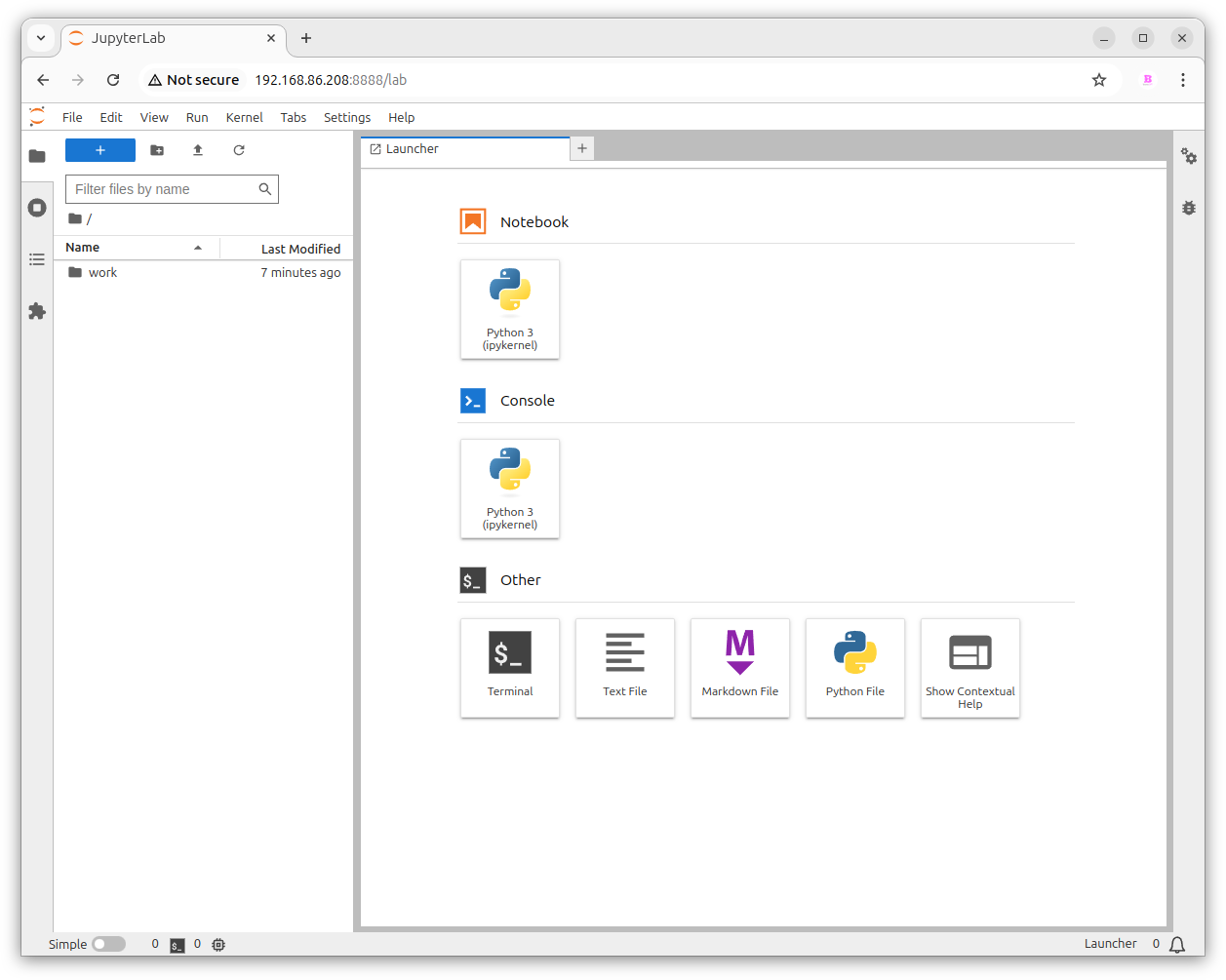The image size is (1226, 980).
Task: Refresh the file browser listing
Action: [239, 150]
